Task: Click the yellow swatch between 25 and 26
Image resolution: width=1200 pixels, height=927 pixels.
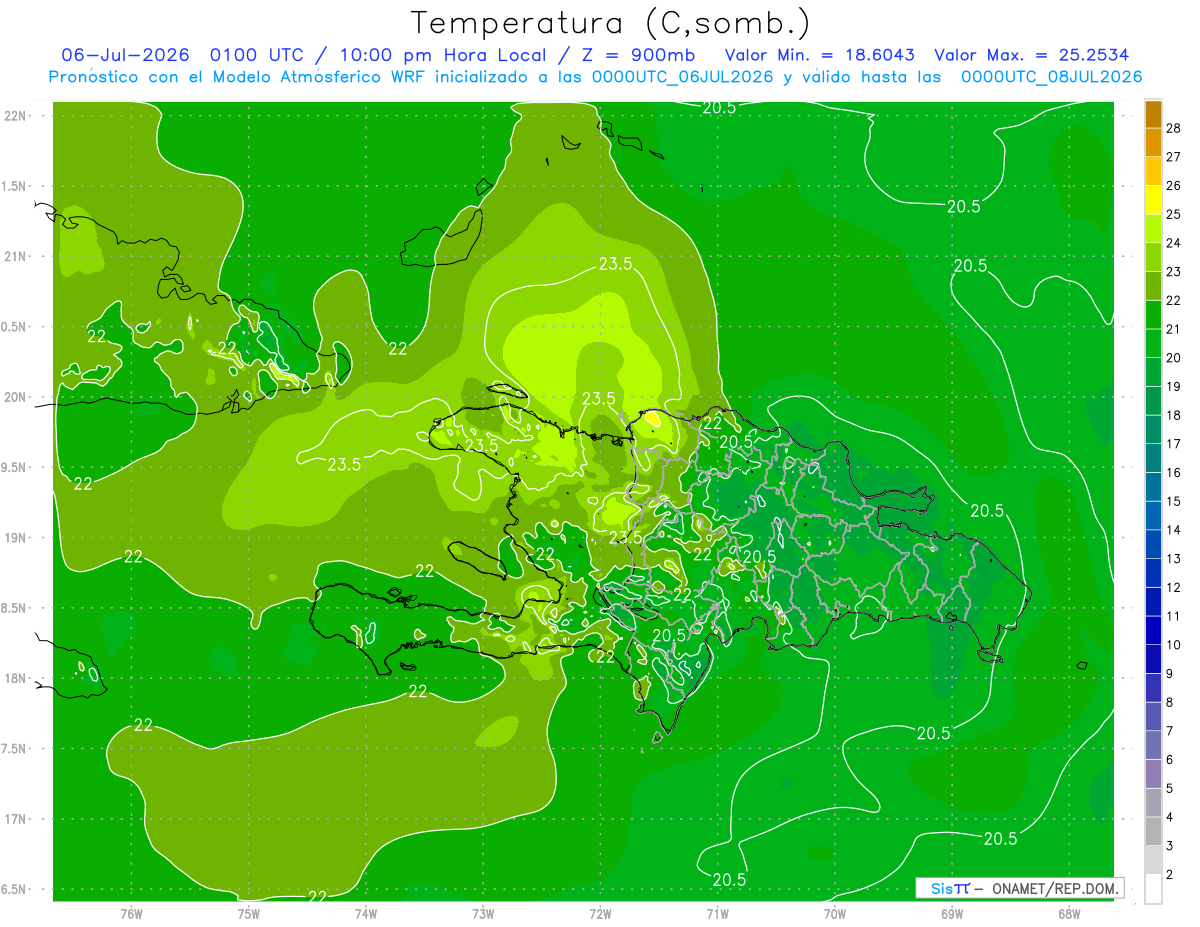Action: (1154, 199)
